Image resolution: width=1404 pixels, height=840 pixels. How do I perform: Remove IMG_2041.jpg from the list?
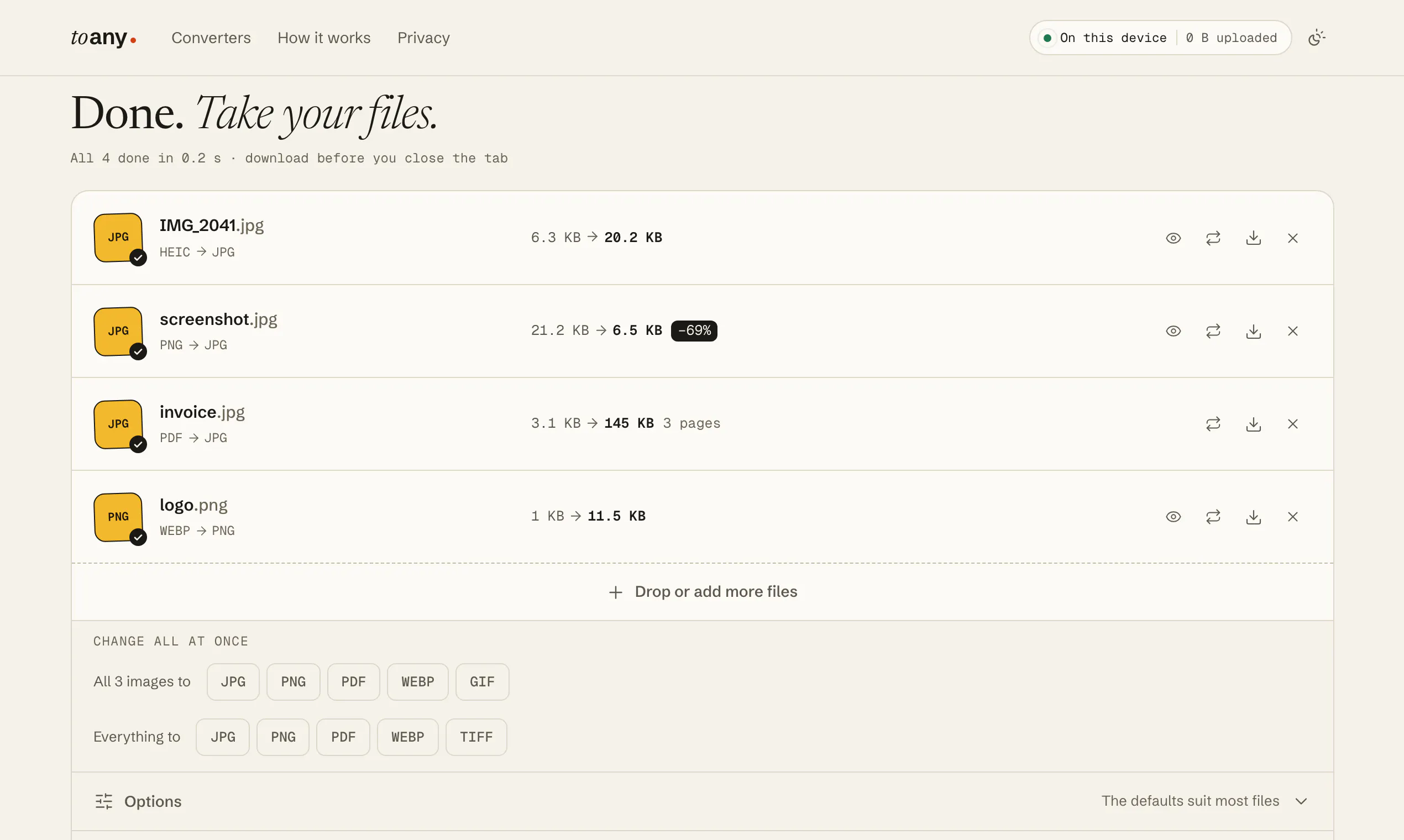(1292, 238)
